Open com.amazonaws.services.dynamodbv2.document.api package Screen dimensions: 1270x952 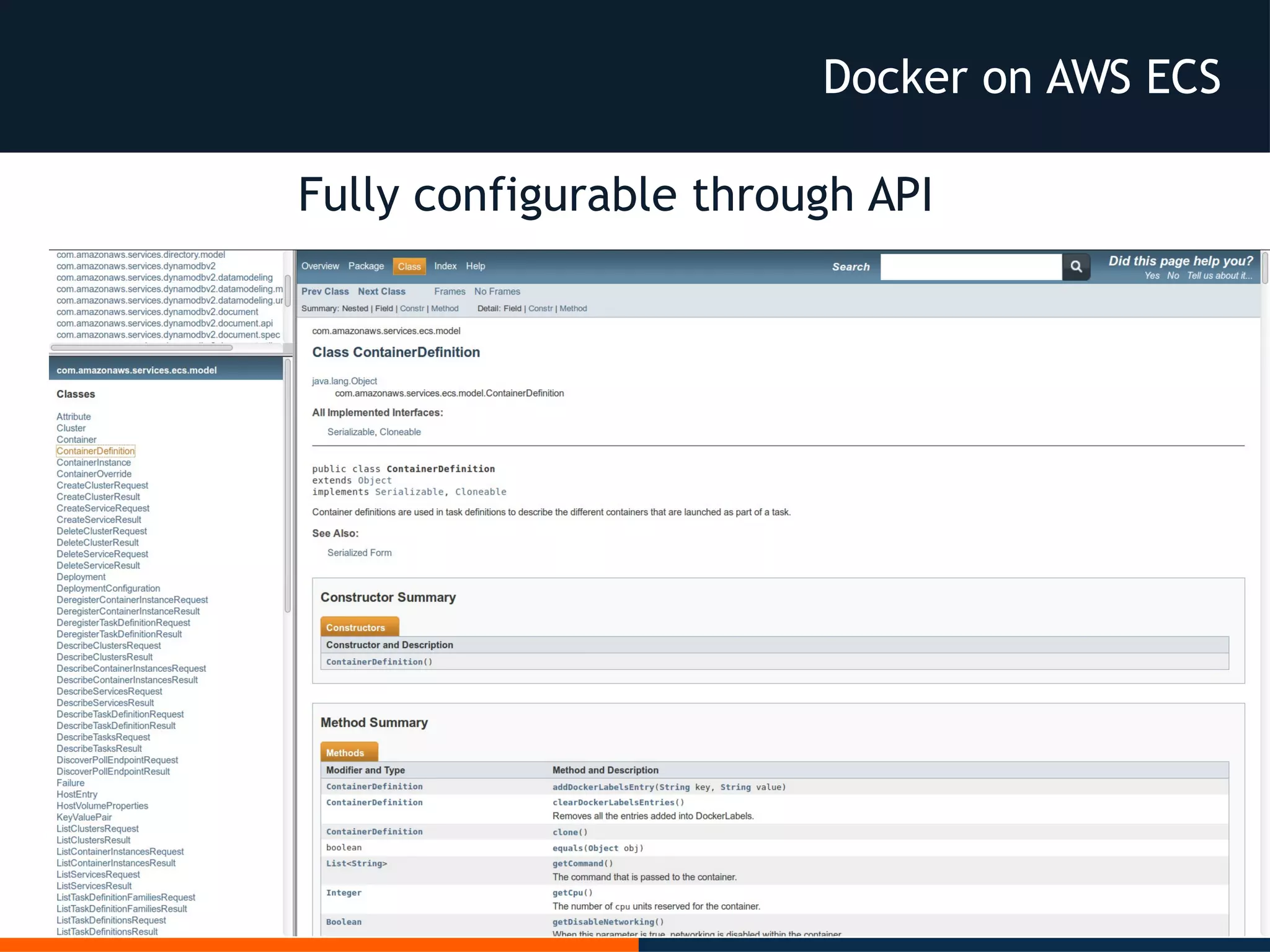click(x=164, y=324)
